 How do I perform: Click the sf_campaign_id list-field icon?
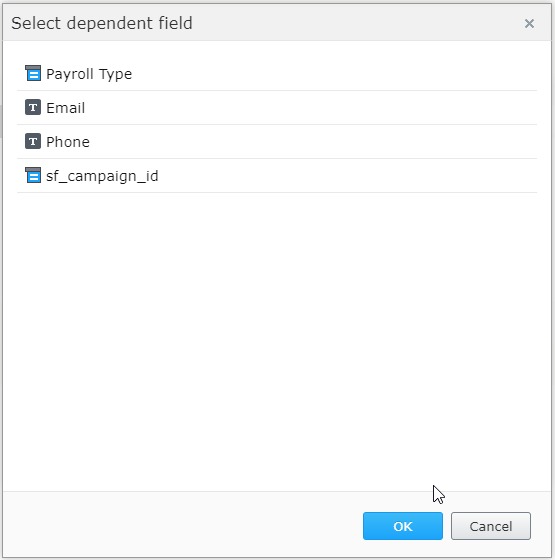(x=33, y=175)
